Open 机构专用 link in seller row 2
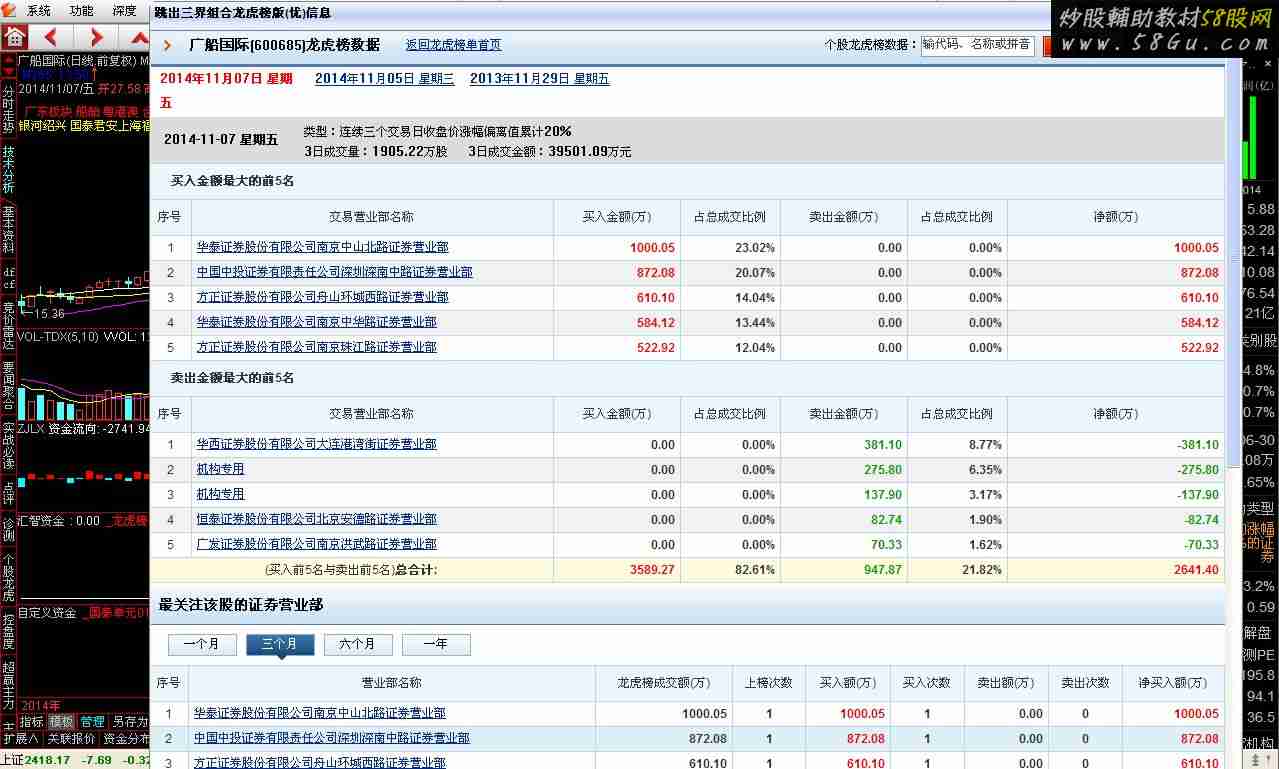Screen dimensions: 1279x769 (220, 469)
